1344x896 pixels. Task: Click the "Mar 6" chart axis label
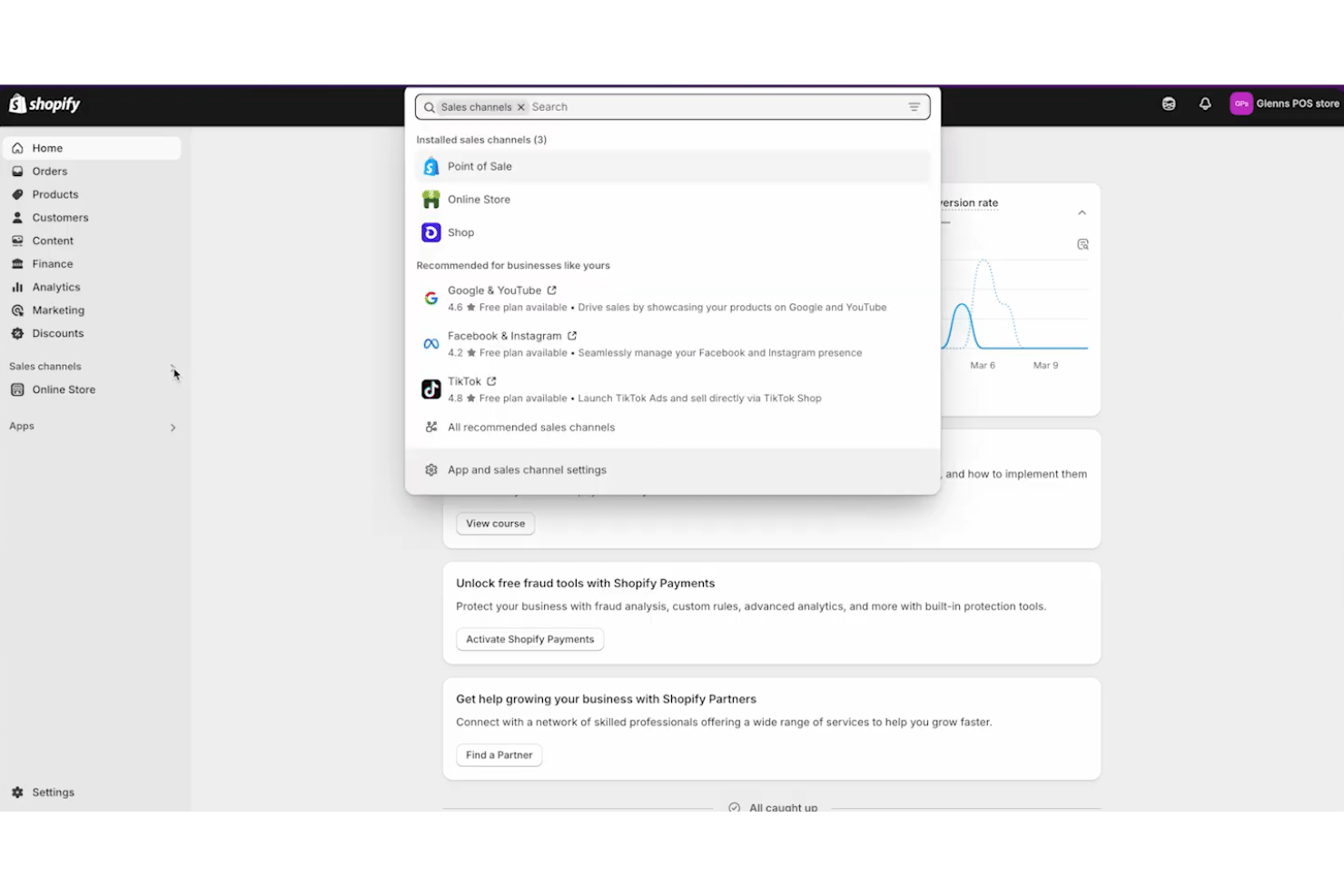983,366
